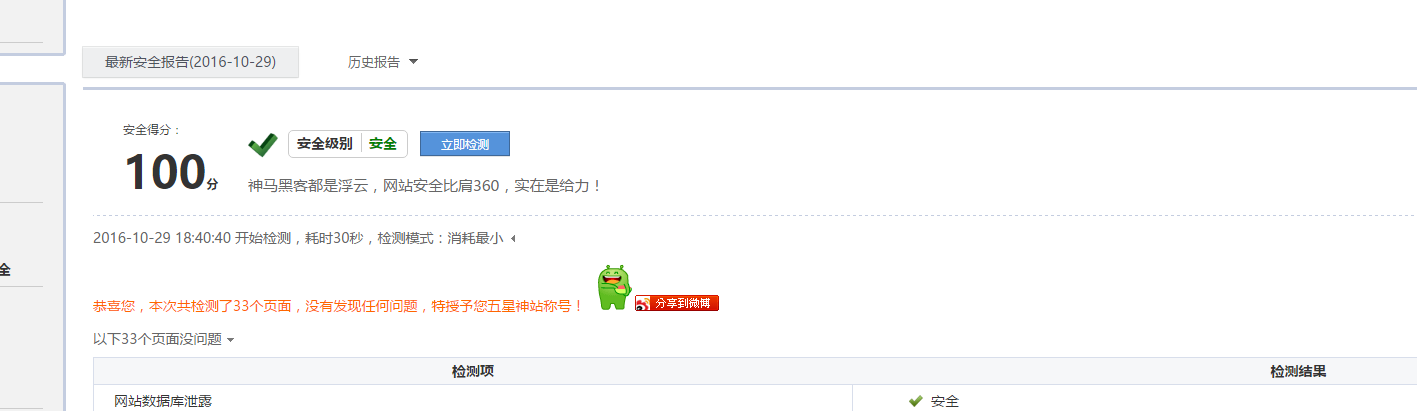Start a scan with the 立即检测 button

coord(465,144)
